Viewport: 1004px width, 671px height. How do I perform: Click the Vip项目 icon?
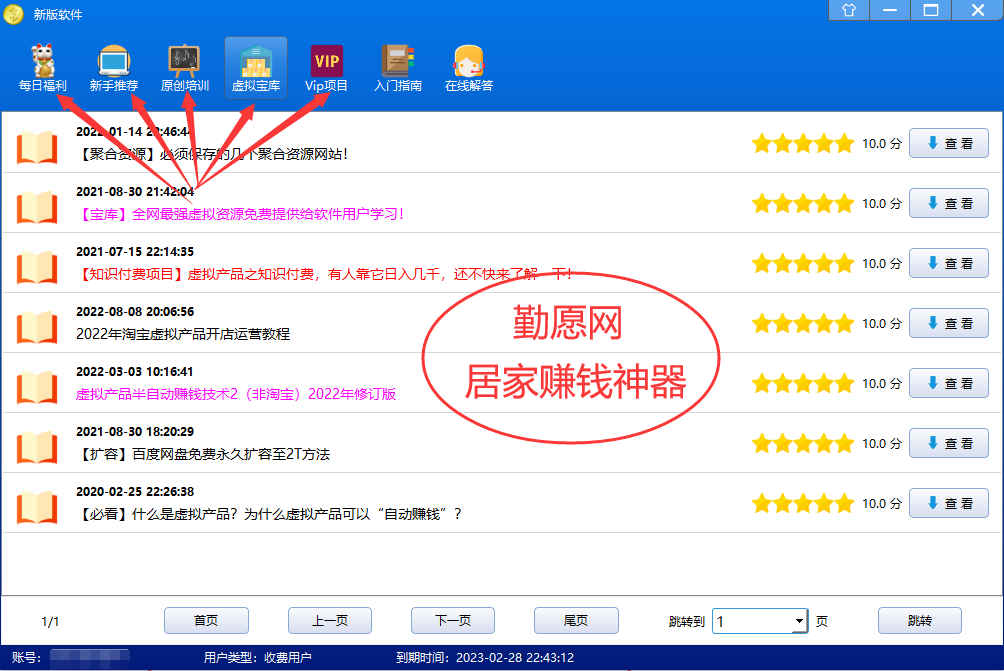point(326,62)
